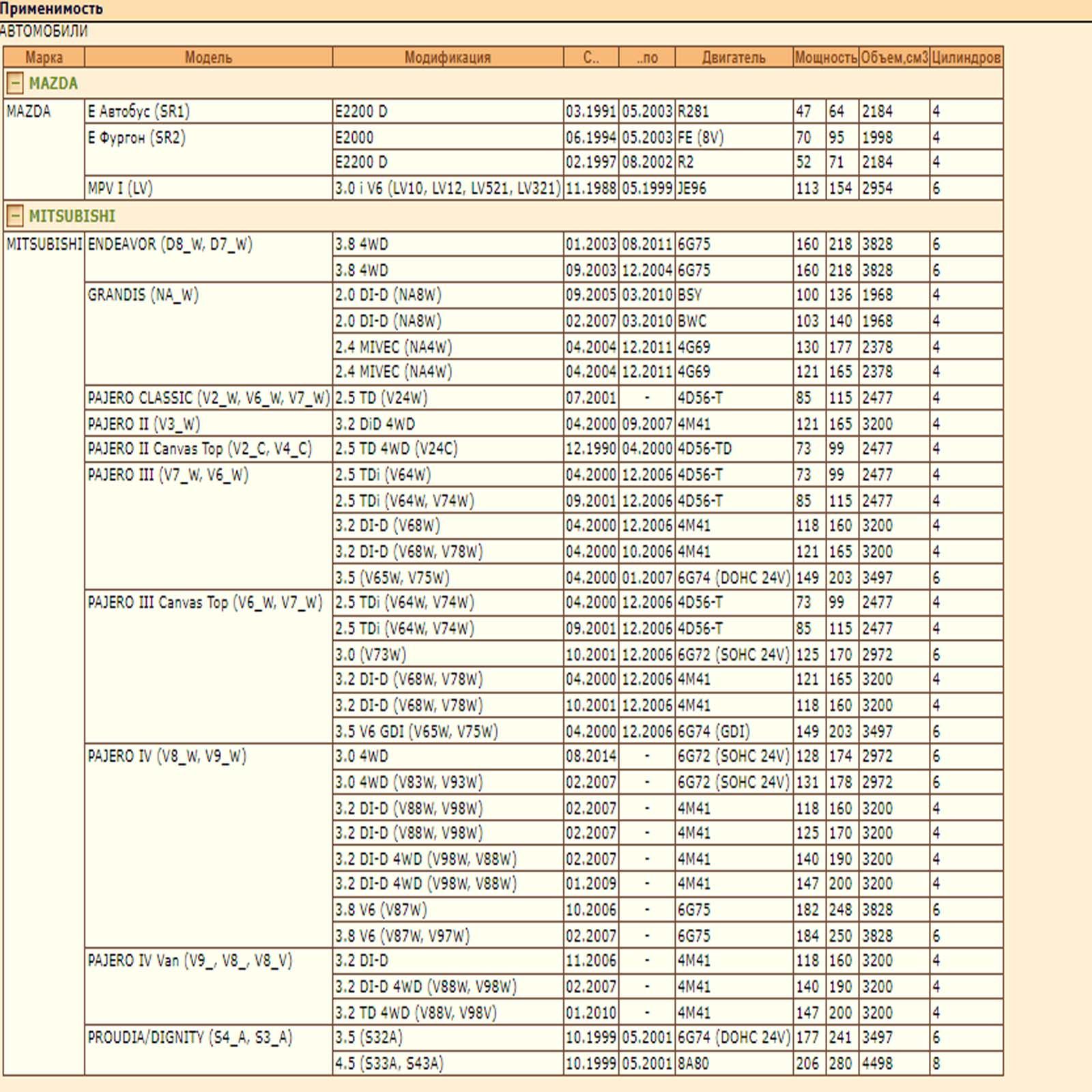Click the Объем,см3 column header

(x=894, y=57)
